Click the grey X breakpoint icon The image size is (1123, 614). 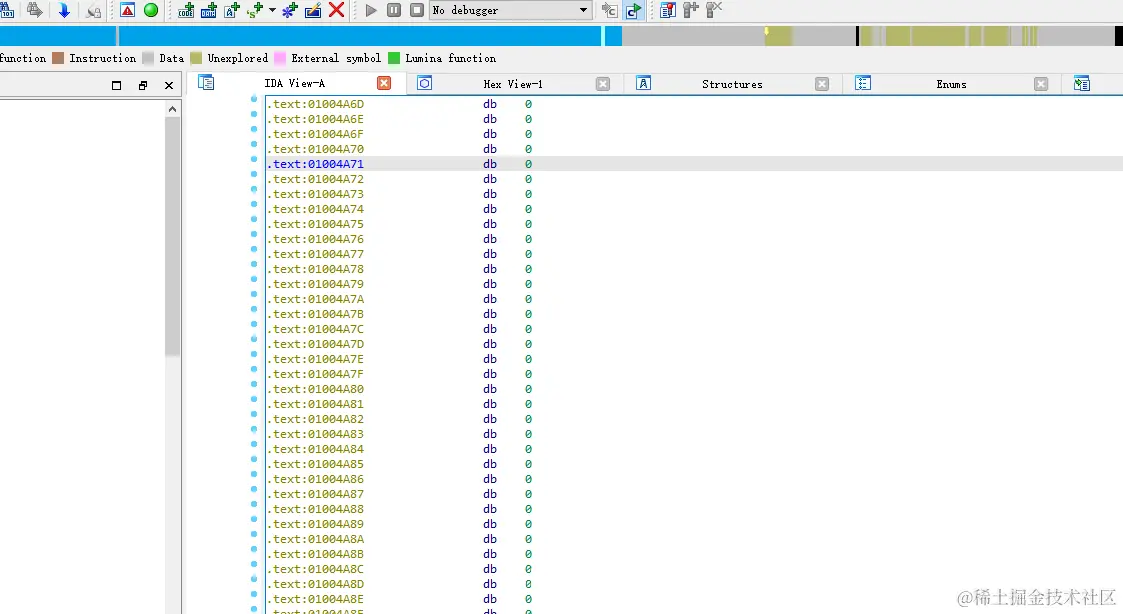click(714, 10)
